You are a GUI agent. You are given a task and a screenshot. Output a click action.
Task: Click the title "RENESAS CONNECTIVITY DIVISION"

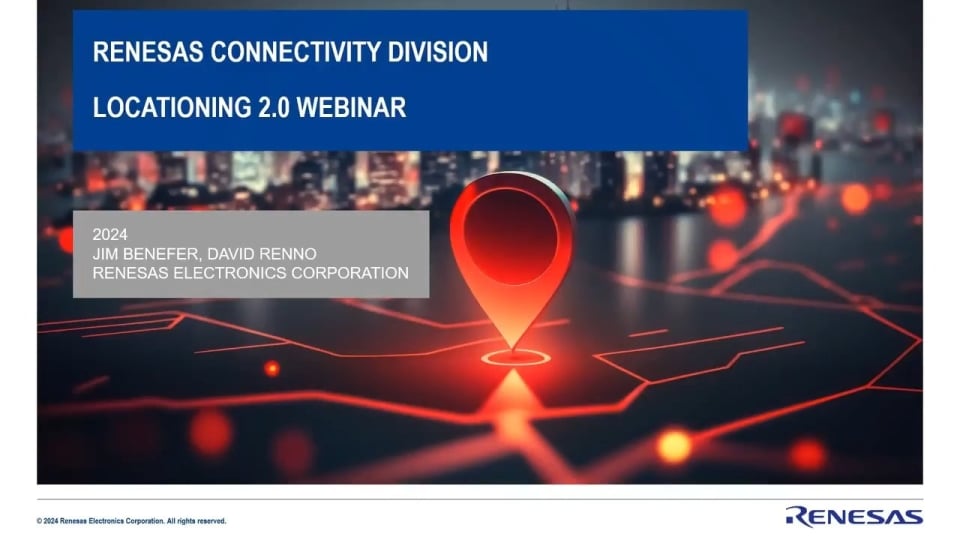click(290, 52)
